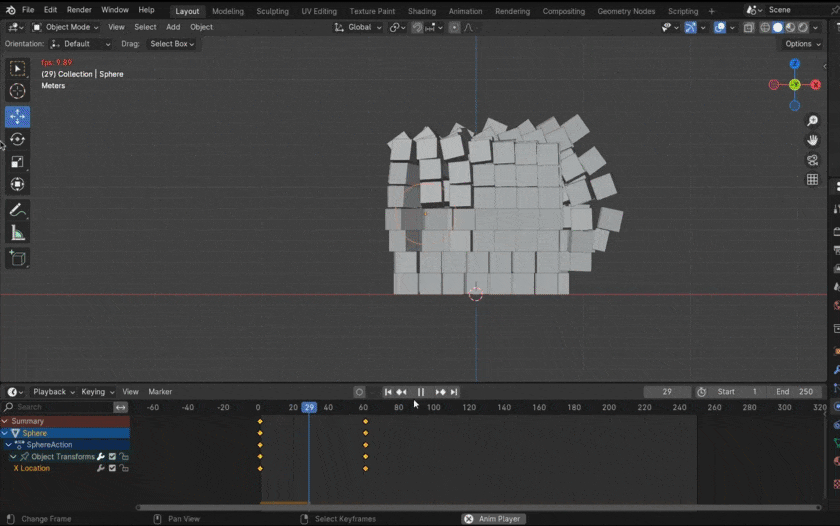Screen dimensions: 840x526
Task: Pick the Rotate tool
Action: click(17, 139)
